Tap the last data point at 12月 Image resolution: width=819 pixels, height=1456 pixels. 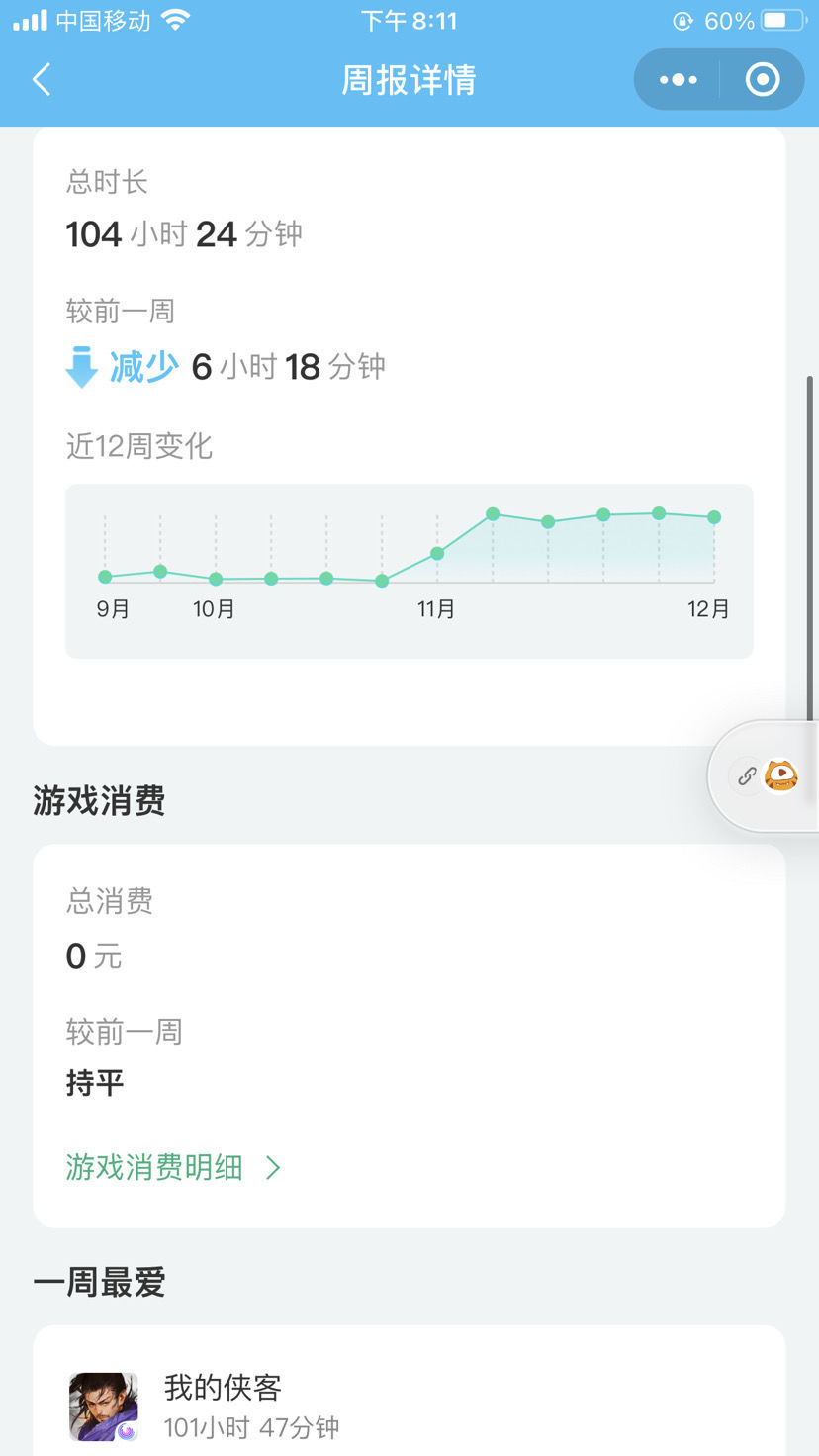coord(714,517)
